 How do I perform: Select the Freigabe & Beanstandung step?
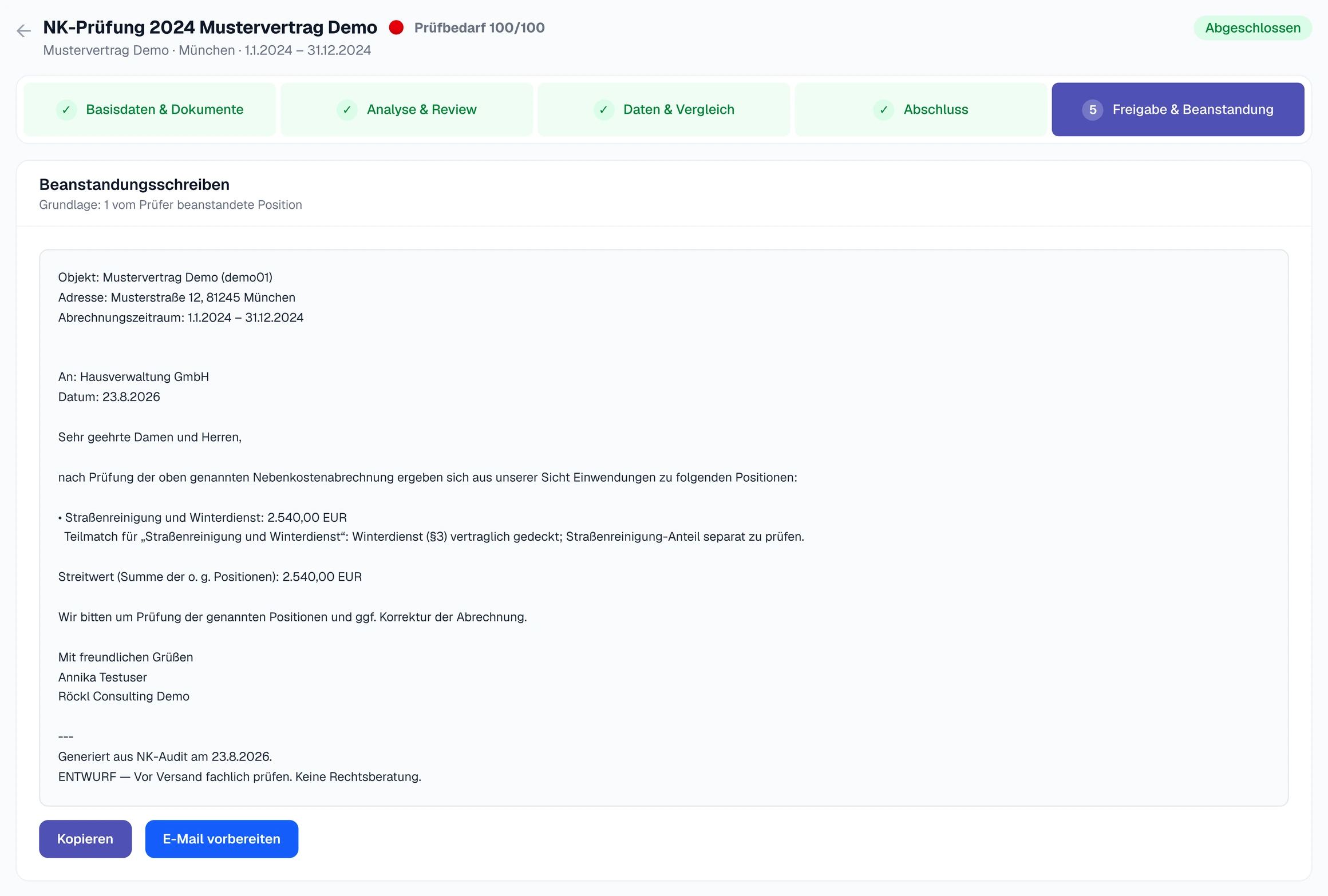tap(1178, 109)
